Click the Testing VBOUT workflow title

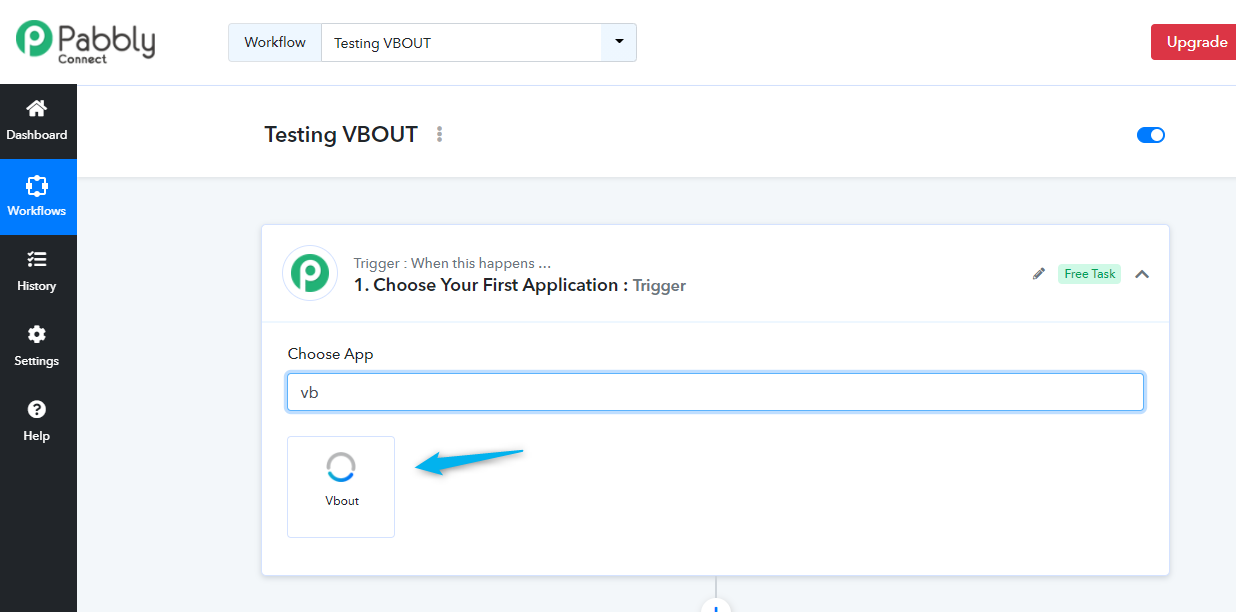click(341, 134)
